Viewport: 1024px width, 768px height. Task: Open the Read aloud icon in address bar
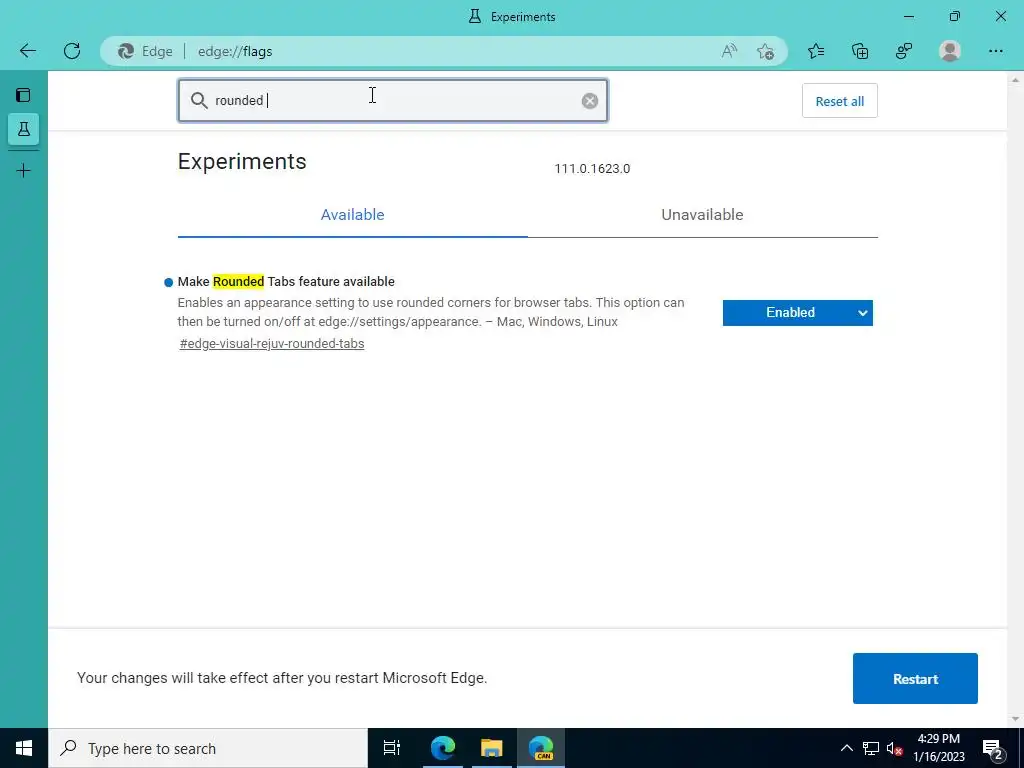click(729, 51)
